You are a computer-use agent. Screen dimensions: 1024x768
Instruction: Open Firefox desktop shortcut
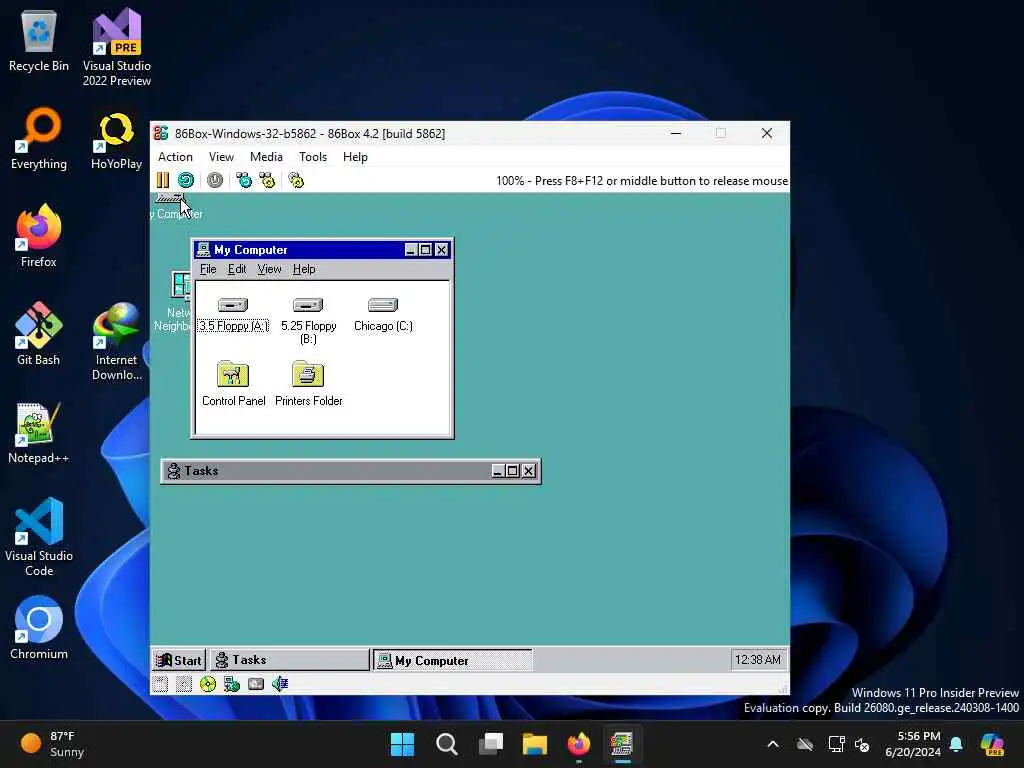[x=39, y=235]
